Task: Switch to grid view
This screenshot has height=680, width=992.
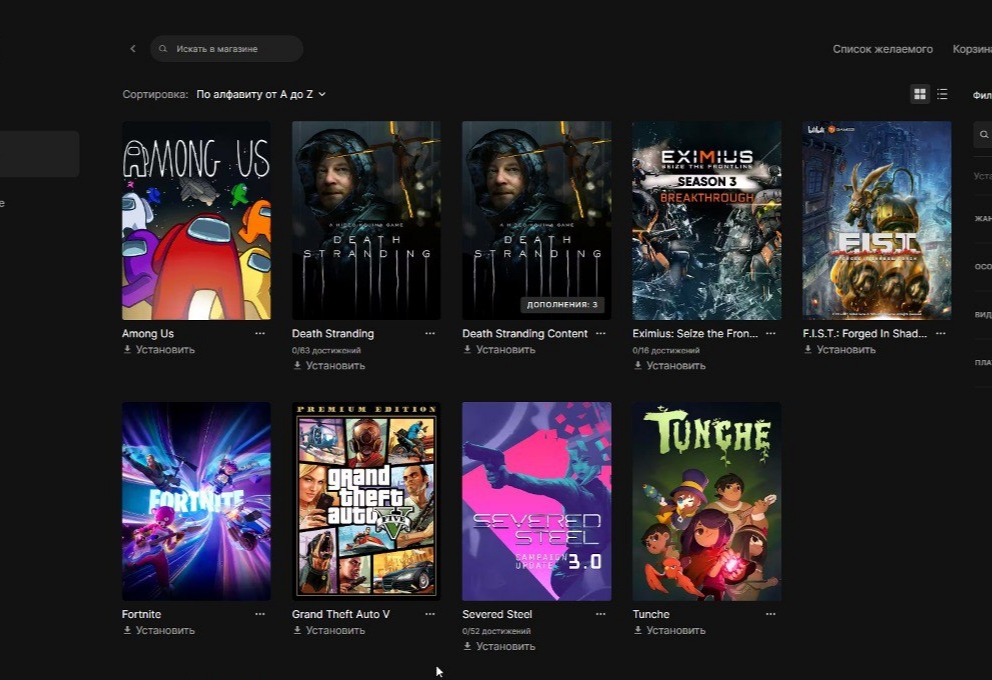Action: pyautogui.click(x=920, y=94)
